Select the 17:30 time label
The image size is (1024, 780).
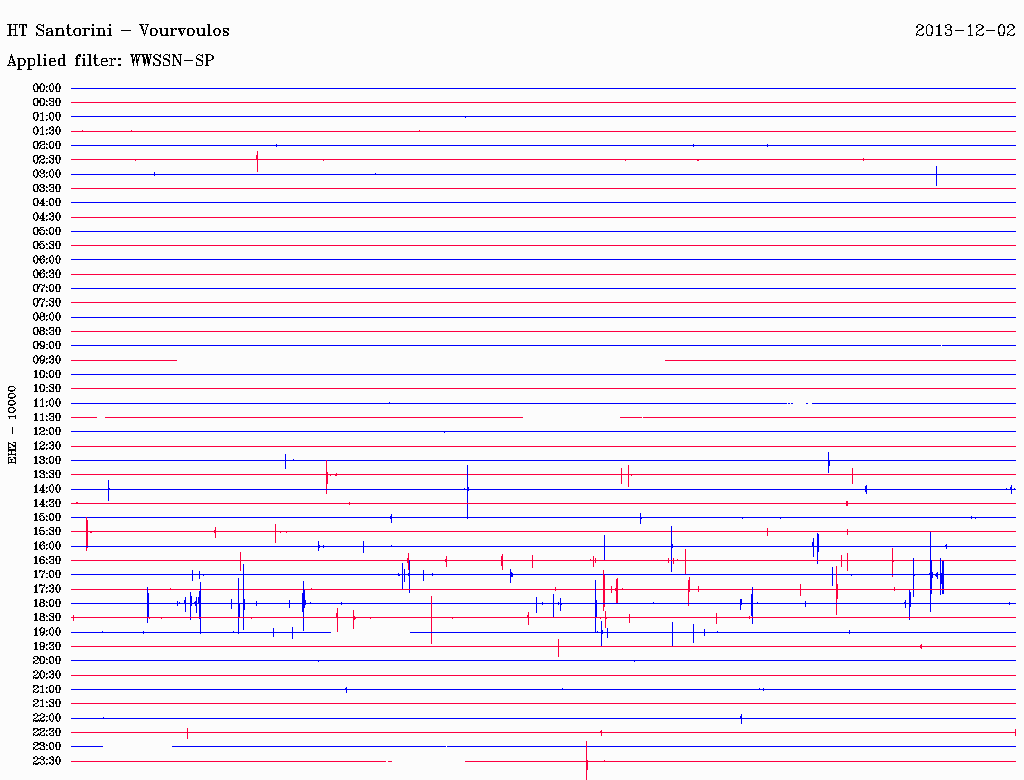coord(47,589)
